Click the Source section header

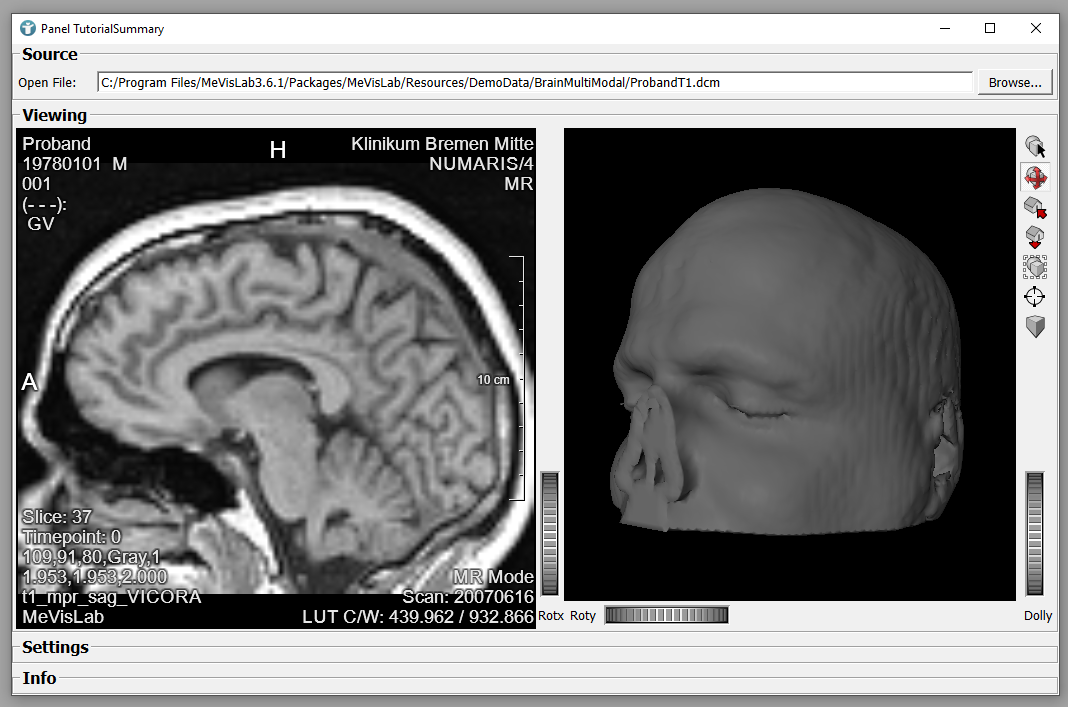pyautogui.click(x=50, y=54)
